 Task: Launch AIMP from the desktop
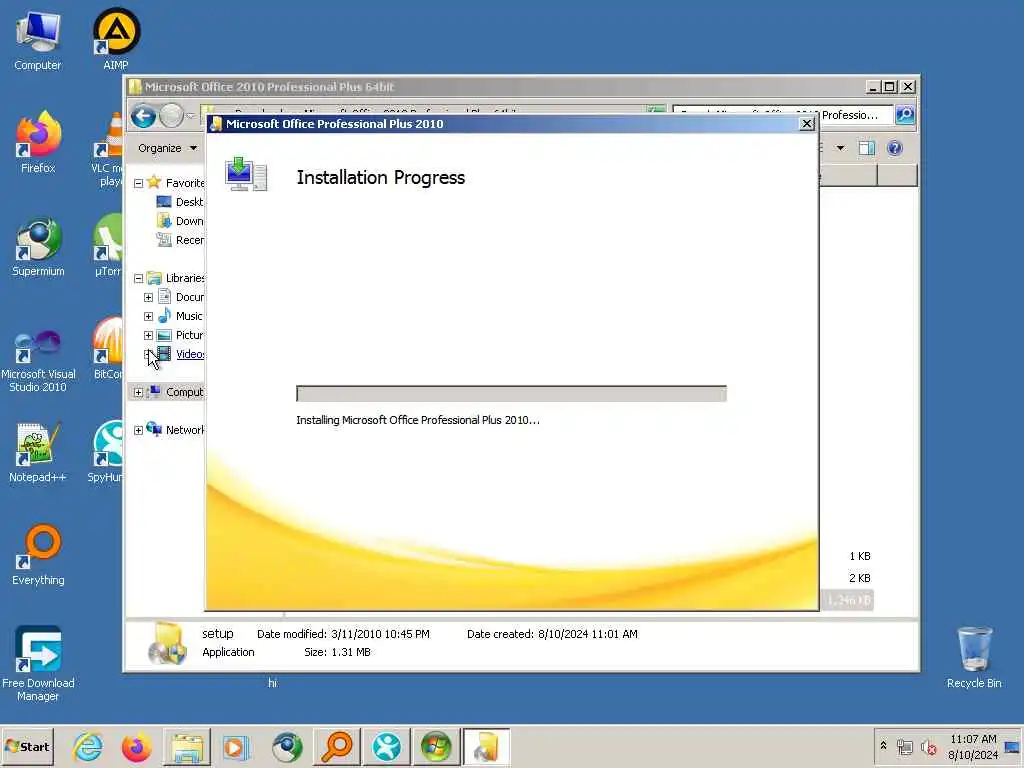(x=116, y=39)
